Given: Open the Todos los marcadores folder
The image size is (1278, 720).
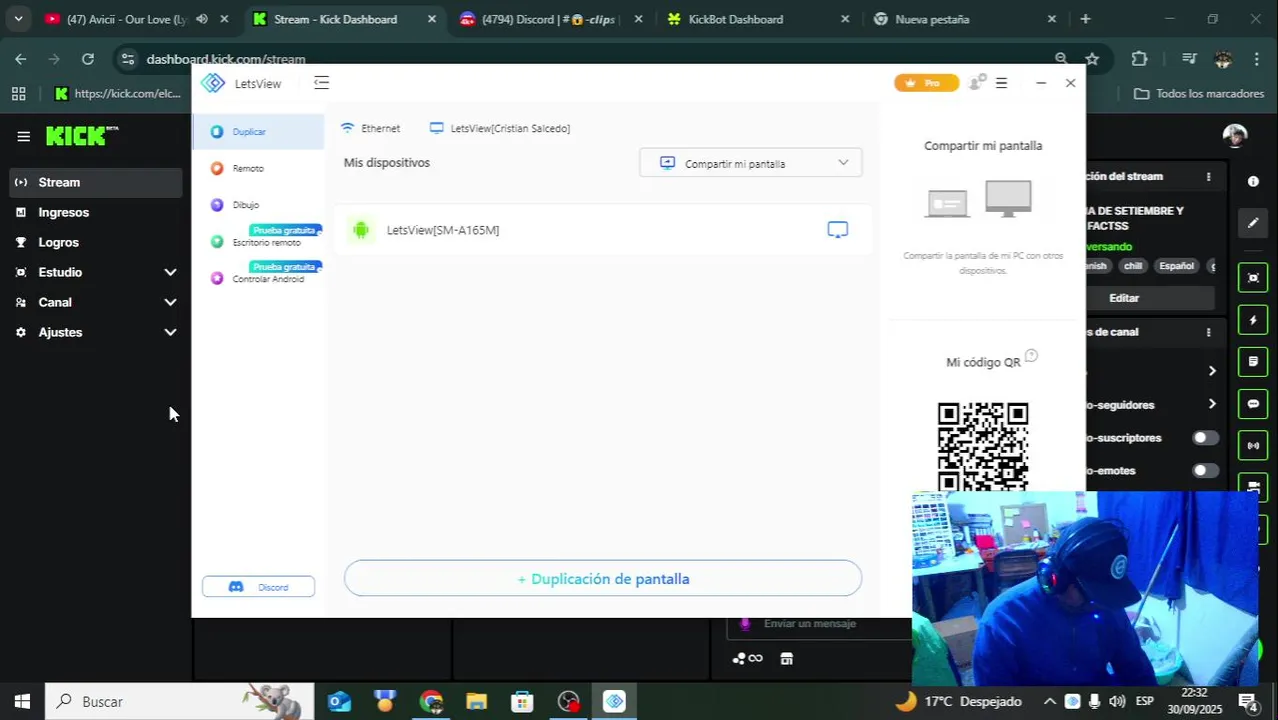Looking at the screenshot, I should 1198,94.
